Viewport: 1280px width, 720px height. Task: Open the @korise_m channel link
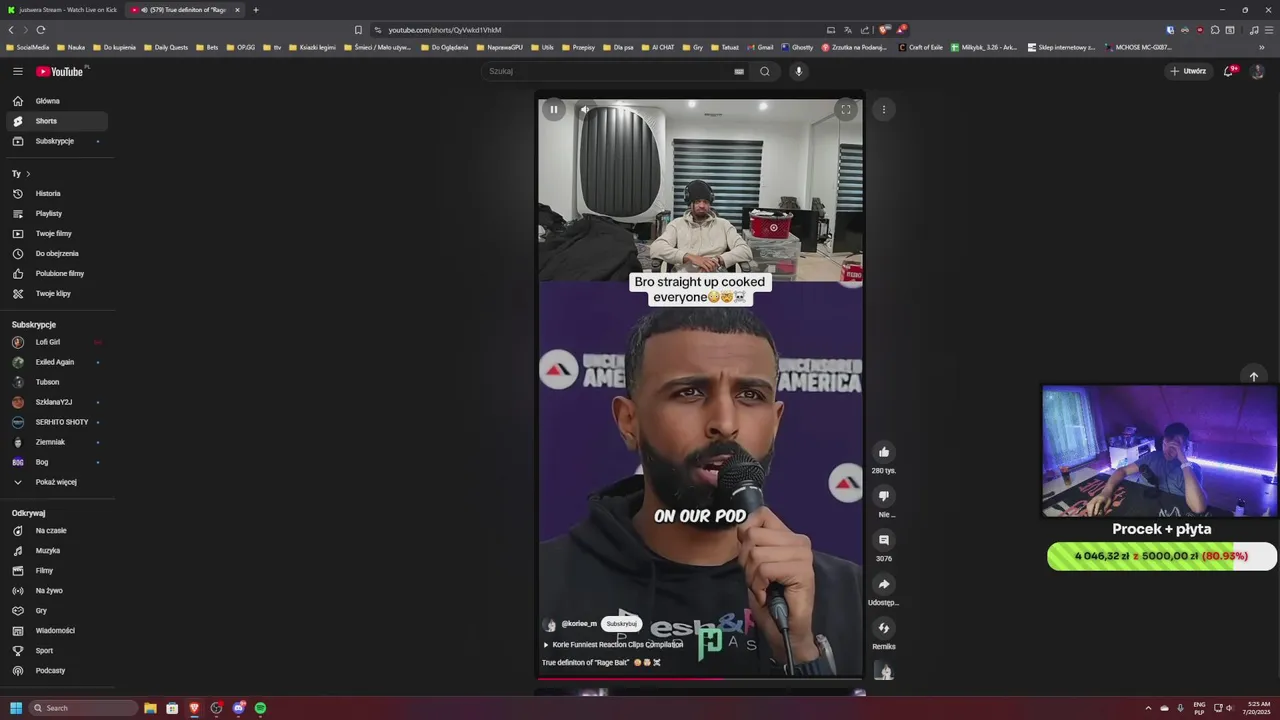click(579, 623)
